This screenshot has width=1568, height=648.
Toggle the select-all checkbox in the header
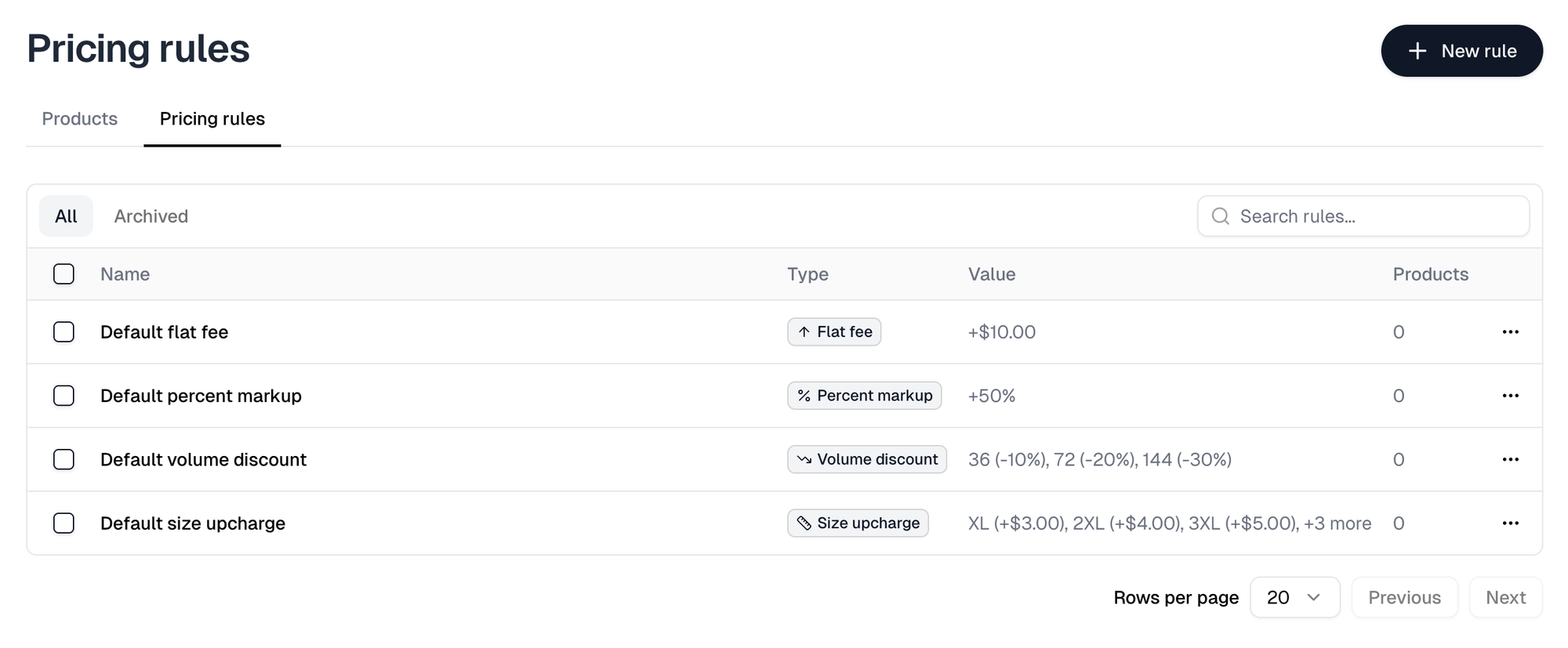click(64, 274)
